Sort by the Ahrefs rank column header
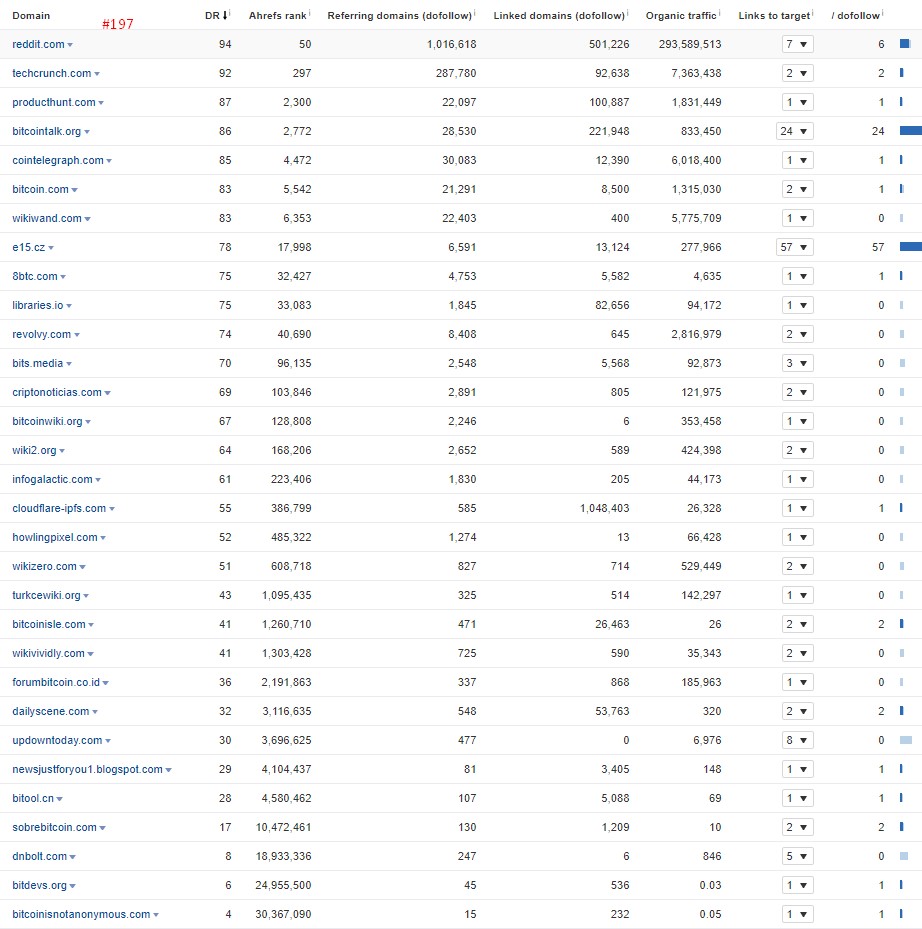 point(277,16)
